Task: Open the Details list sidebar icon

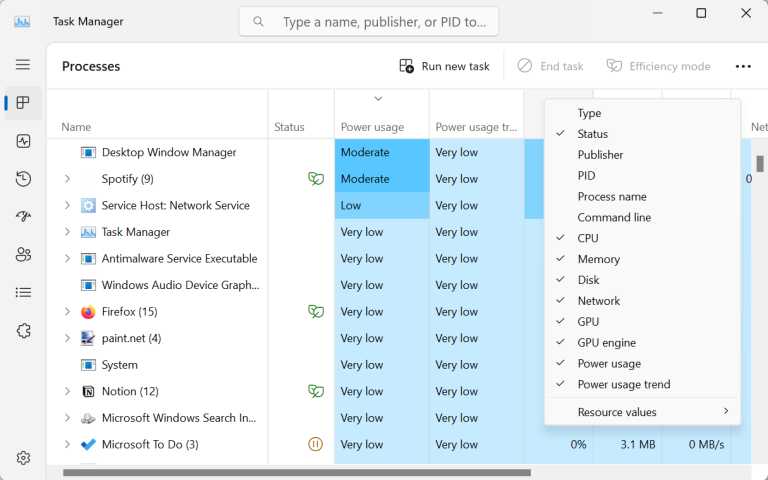Action: (23, 292)
